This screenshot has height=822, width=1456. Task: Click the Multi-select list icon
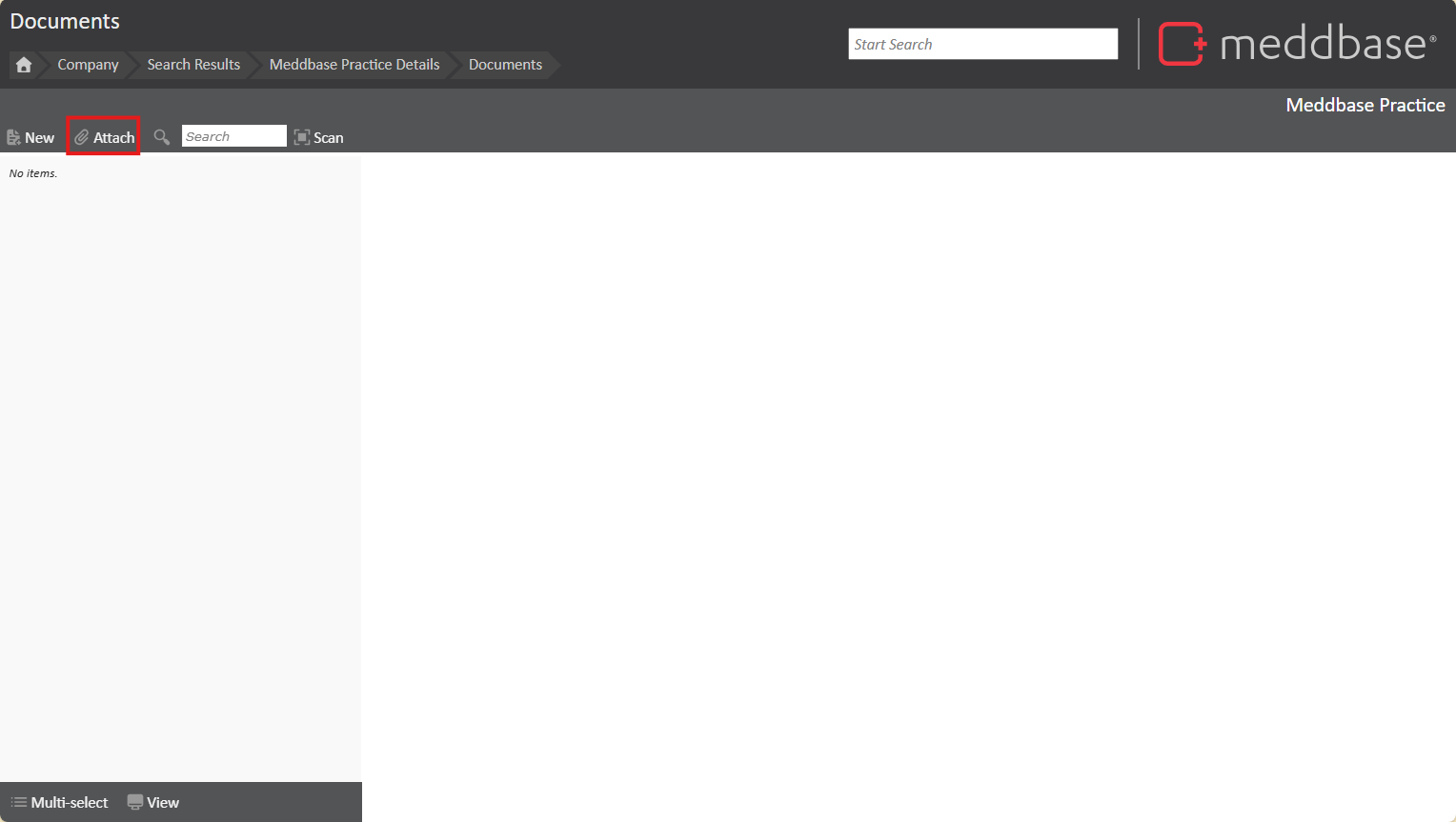click(x=18, y=803)
